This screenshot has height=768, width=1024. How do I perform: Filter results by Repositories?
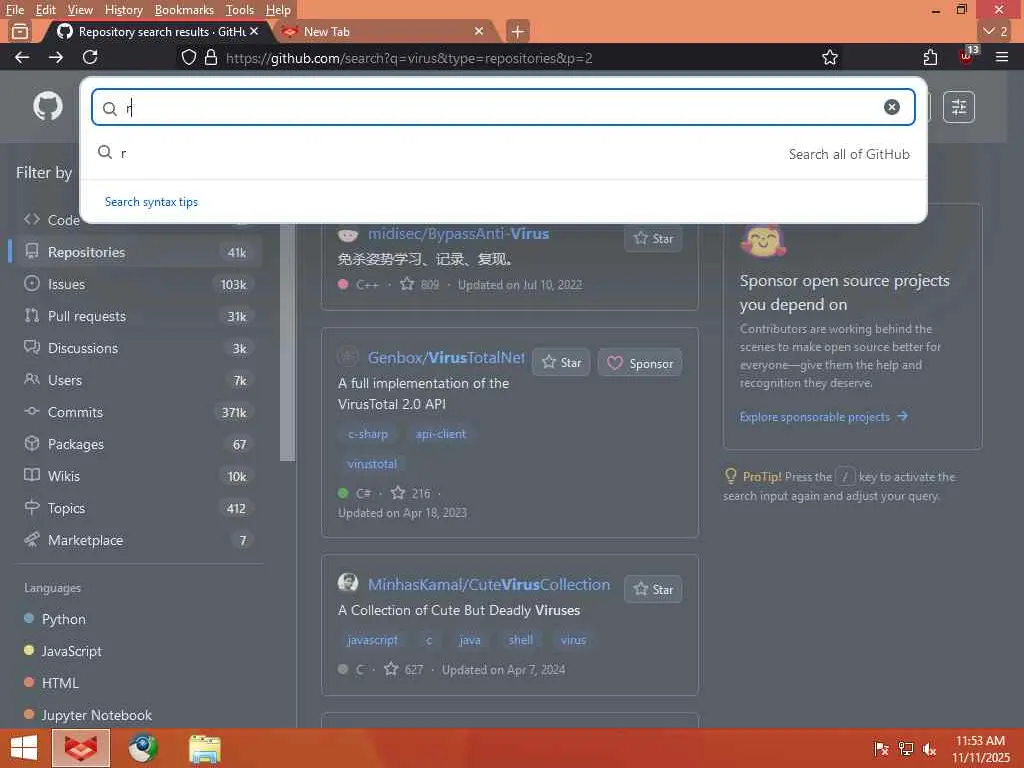[136, 252]
